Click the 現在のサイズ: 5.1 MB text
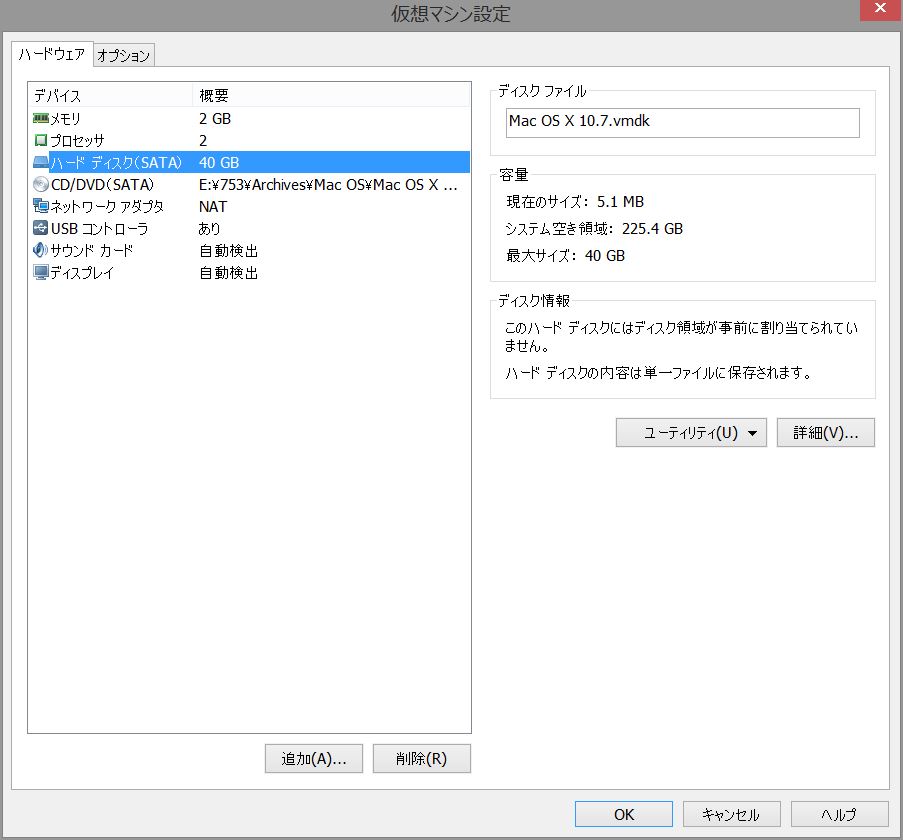 coord(575,202)
